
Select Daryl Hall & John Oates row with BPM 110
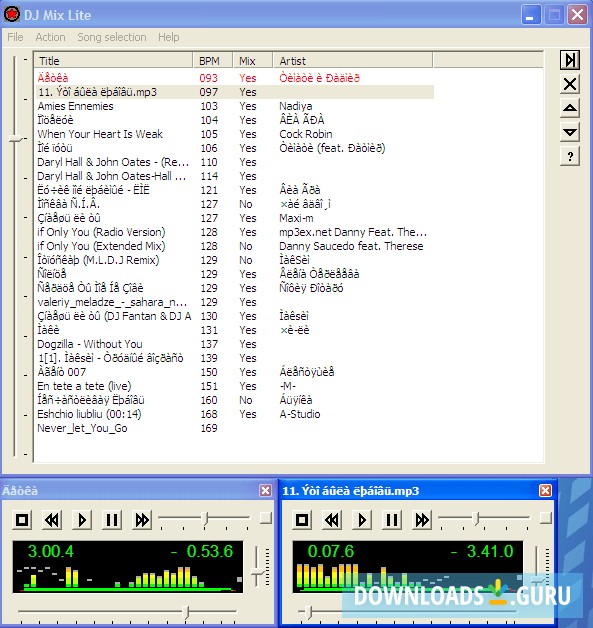pos(235,162)
